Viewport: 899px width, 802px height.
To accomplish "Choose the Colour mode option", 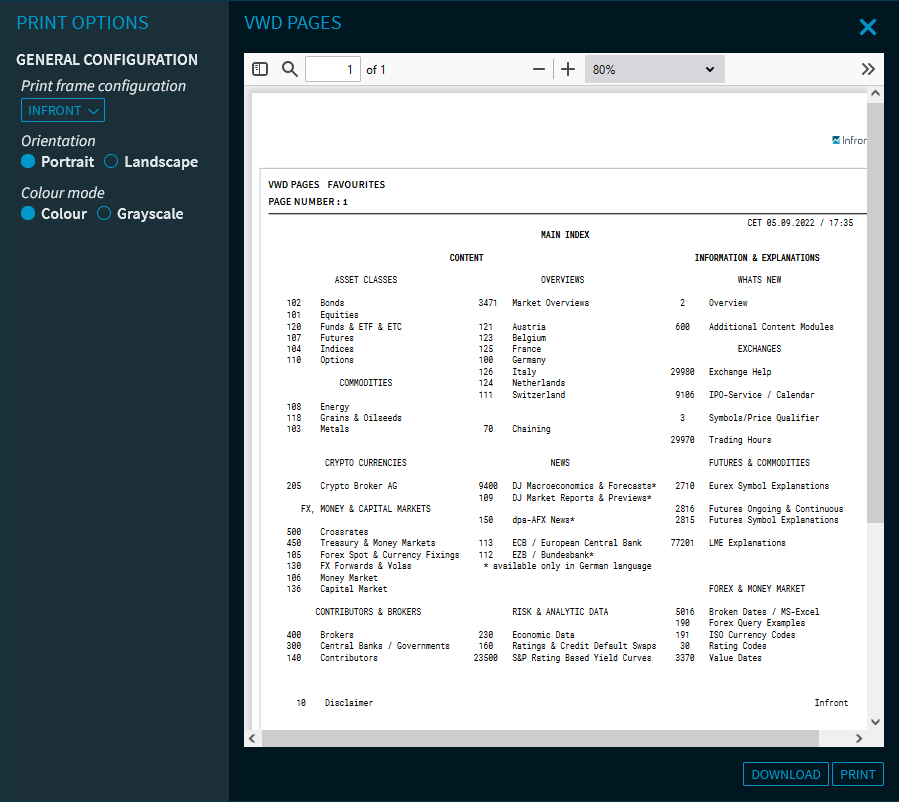I will click(x=29, y=214).
